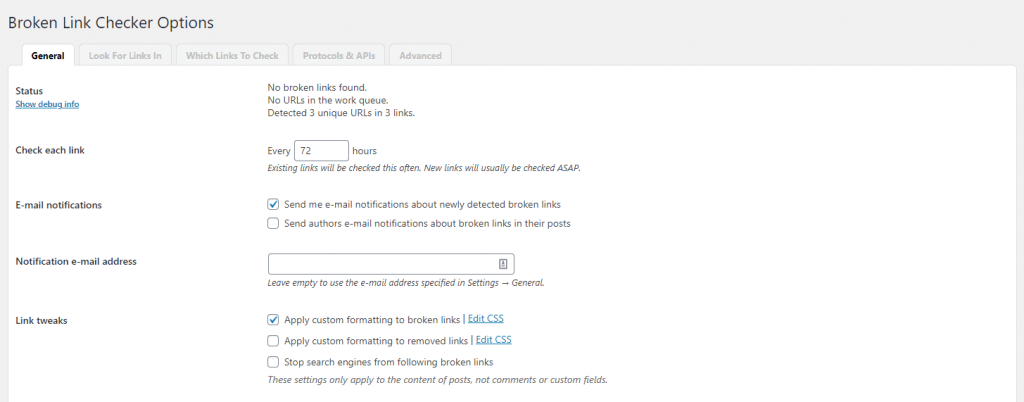The image size is (1024, 402).
Task: Disable Apply custom formatting to broken links
Action: click(x=274, y=320)
